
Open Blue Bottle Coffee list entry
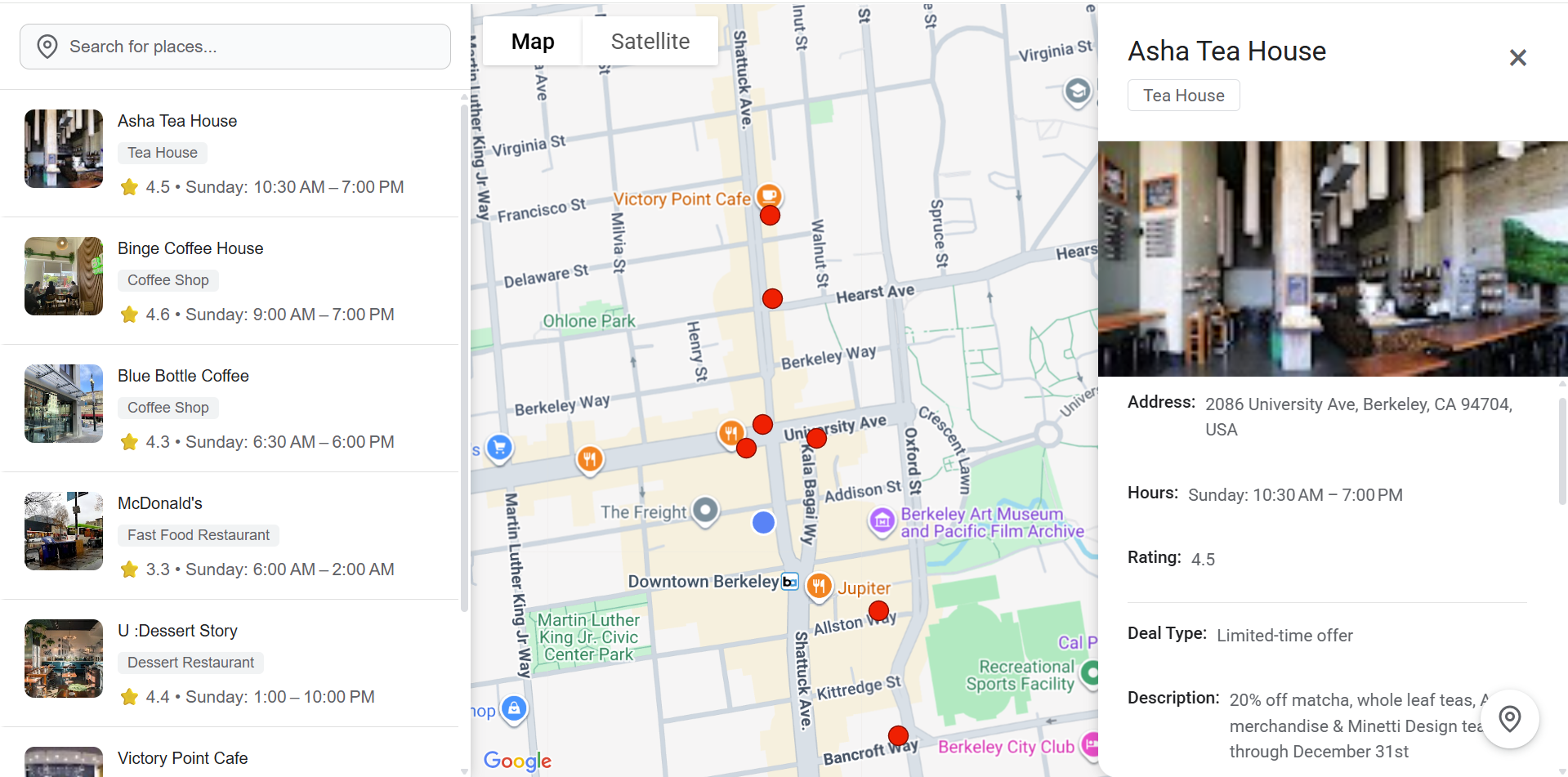[230, 409]
